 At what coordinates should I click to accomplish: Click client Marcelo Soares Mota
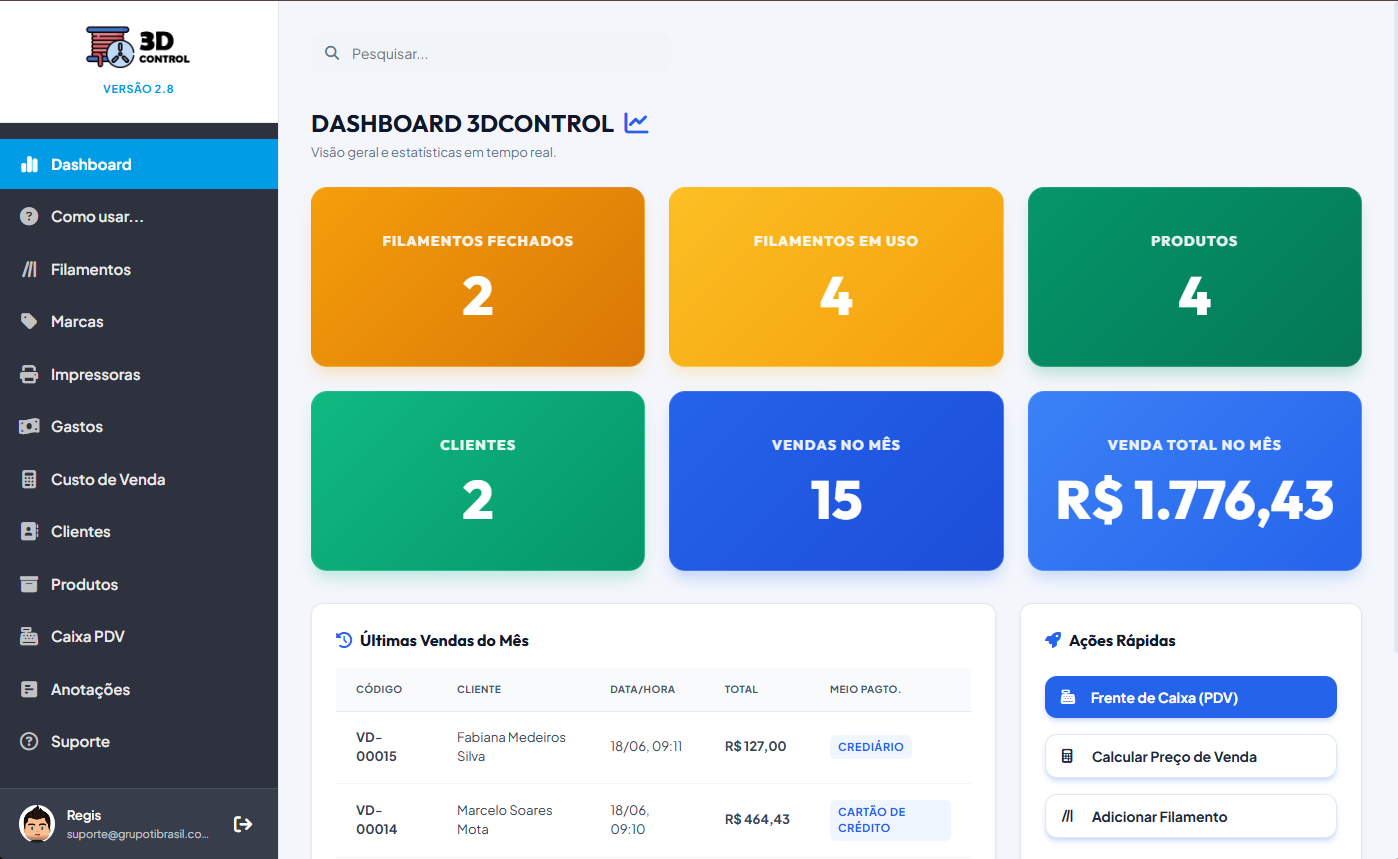pos(505,820)
